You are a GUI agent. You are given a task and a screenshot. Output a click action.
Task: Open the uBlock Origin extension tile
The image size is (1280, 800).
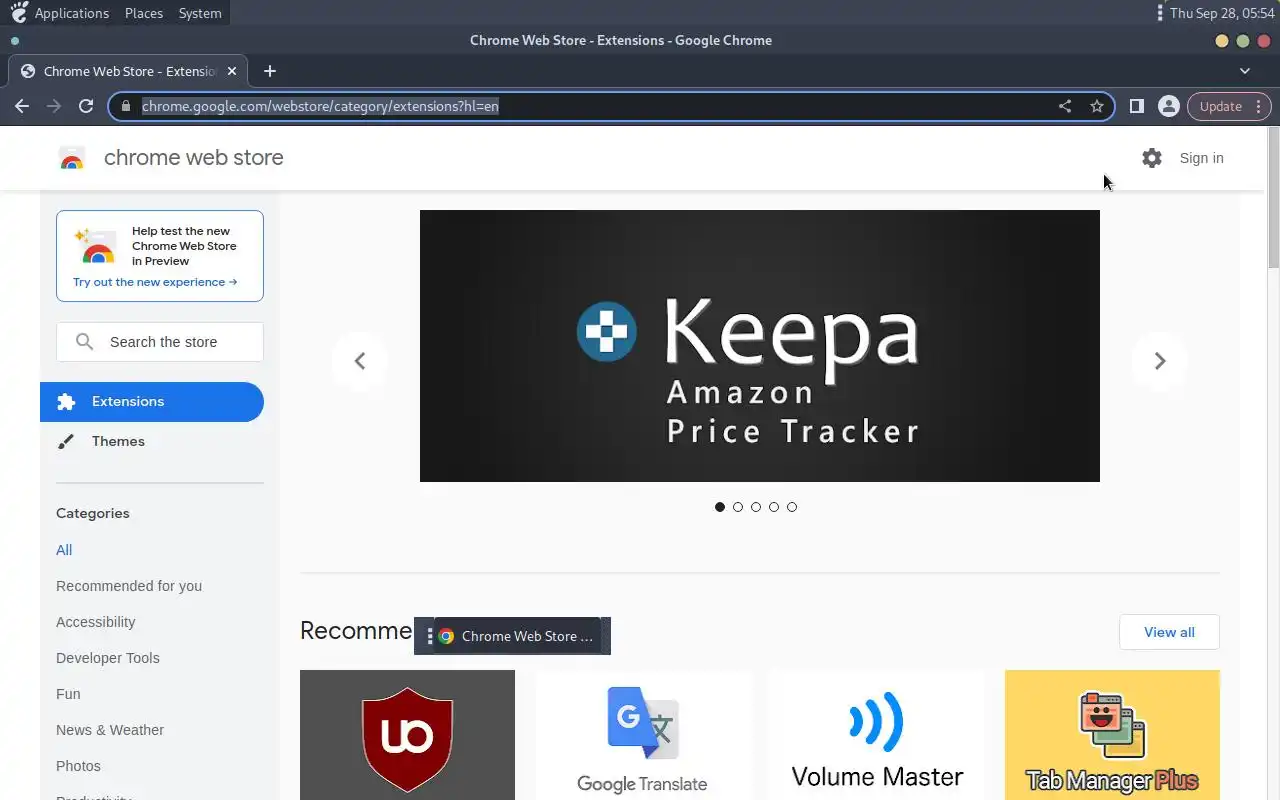point(407,735)
